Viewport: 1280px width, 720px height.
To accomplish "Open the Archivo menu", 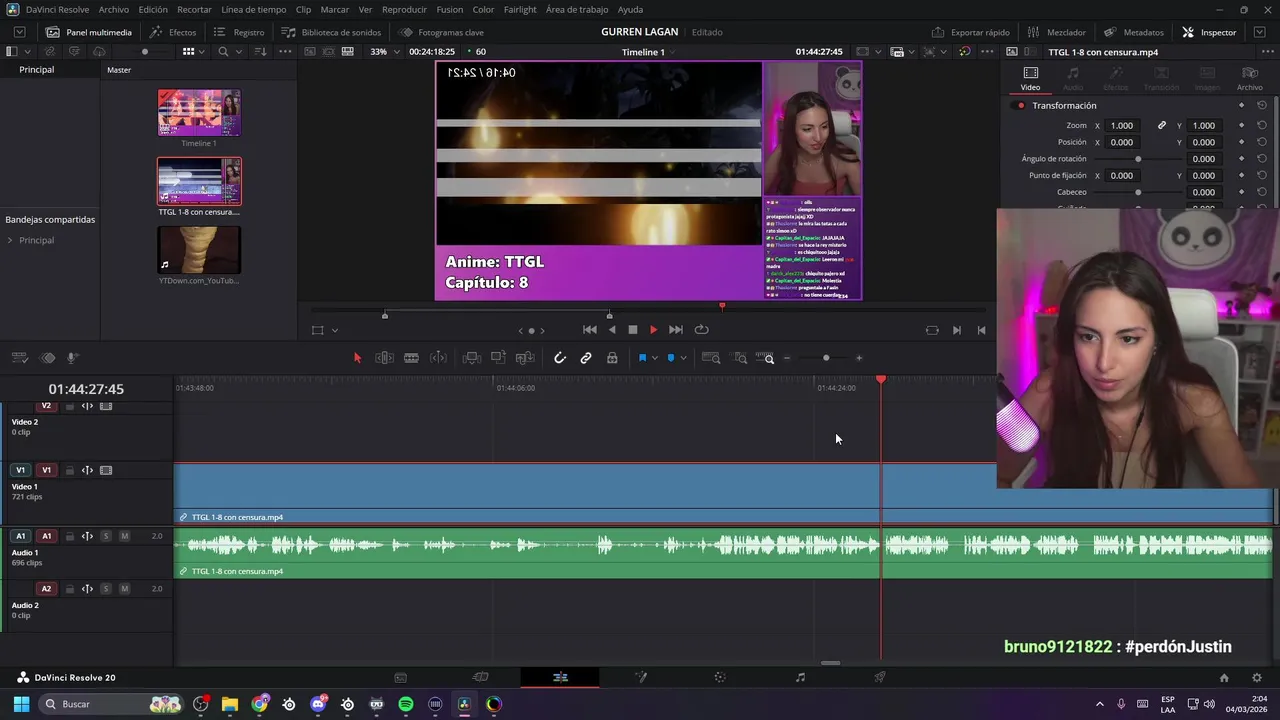I will coord(113,9).
